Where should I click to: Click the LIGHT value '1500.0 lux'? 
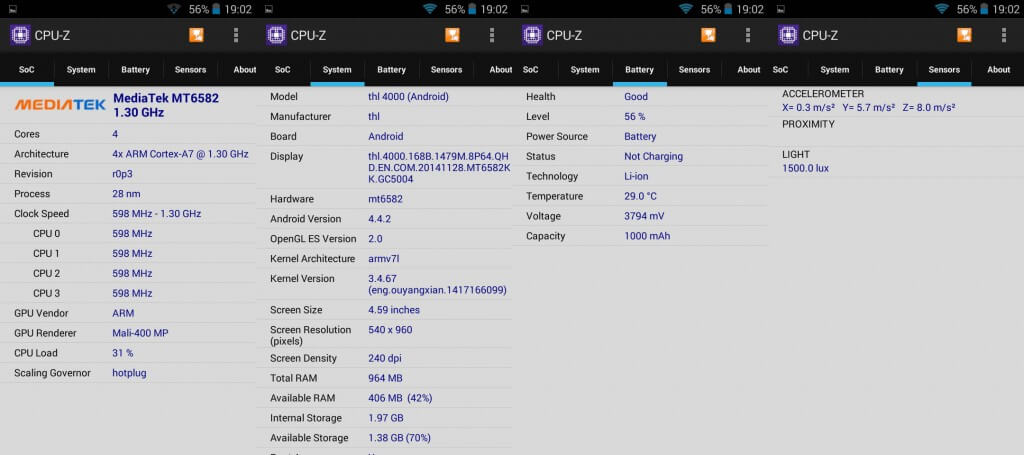coord(805,168)
